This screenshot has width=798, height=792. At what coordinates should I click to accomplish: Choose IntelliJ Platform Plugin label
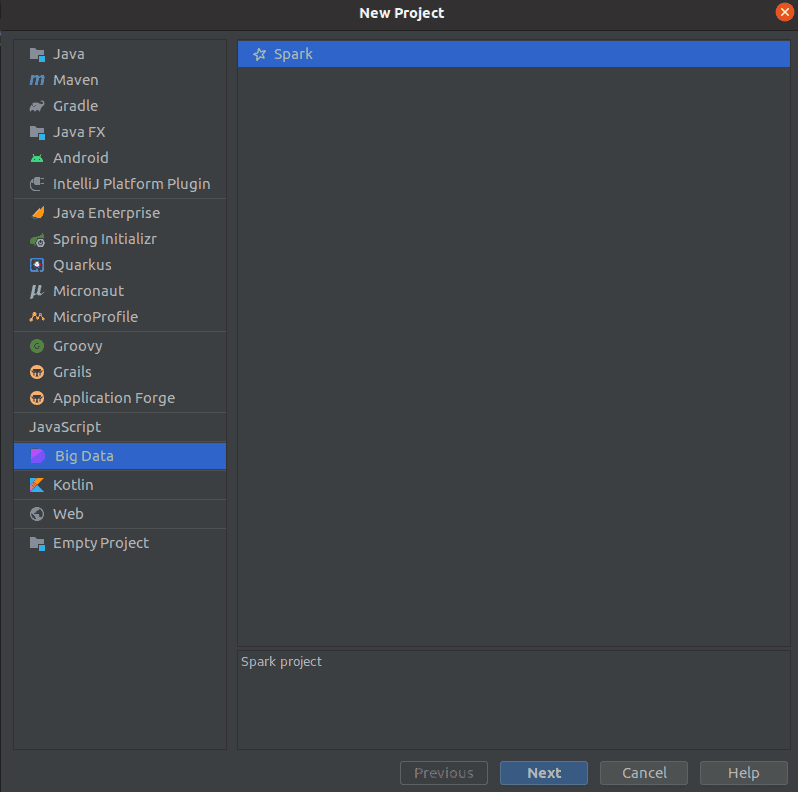(x=131, y=184)
